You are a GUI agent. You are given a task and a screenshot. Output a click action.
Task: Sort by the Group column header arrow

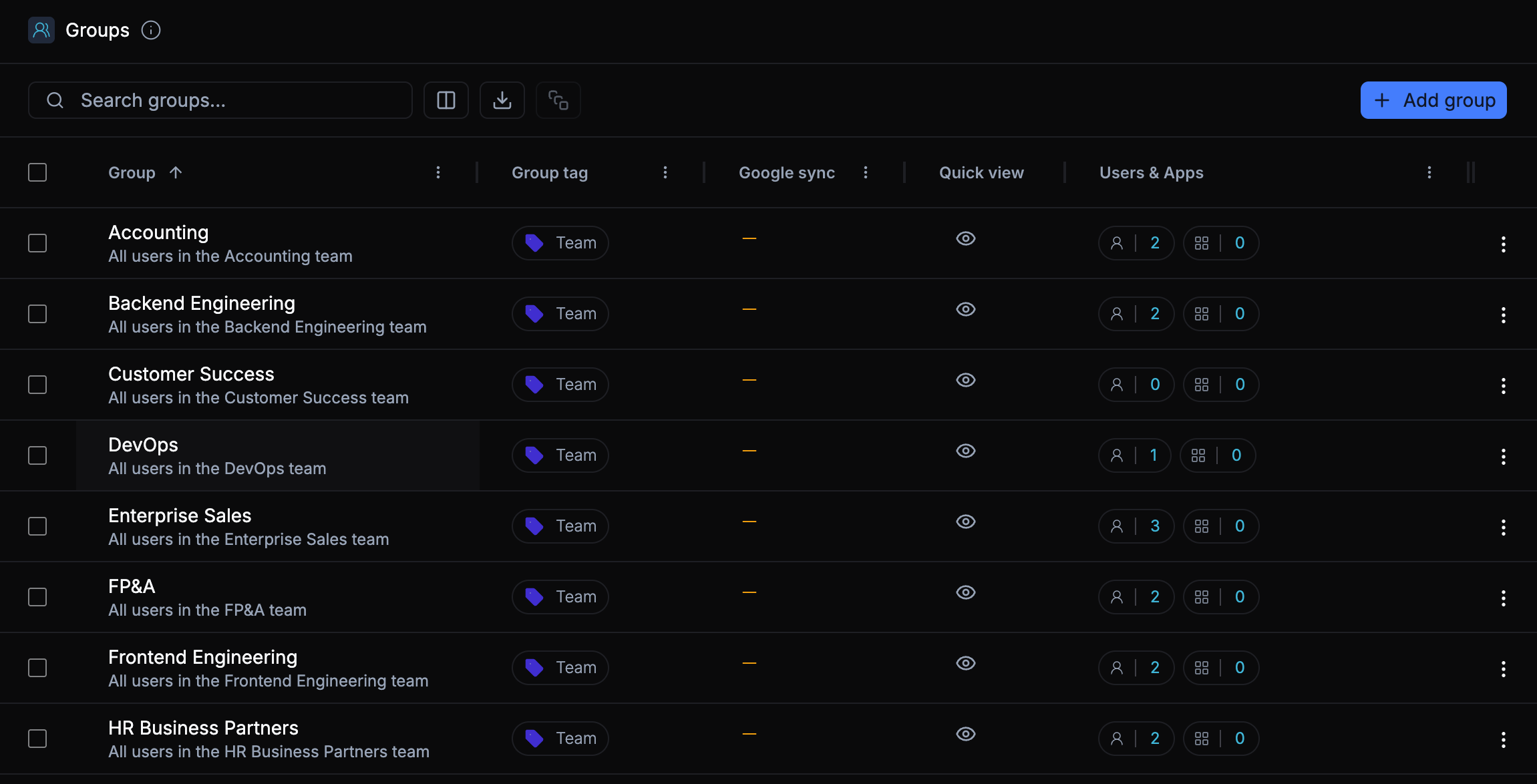[x=175, y=172]
